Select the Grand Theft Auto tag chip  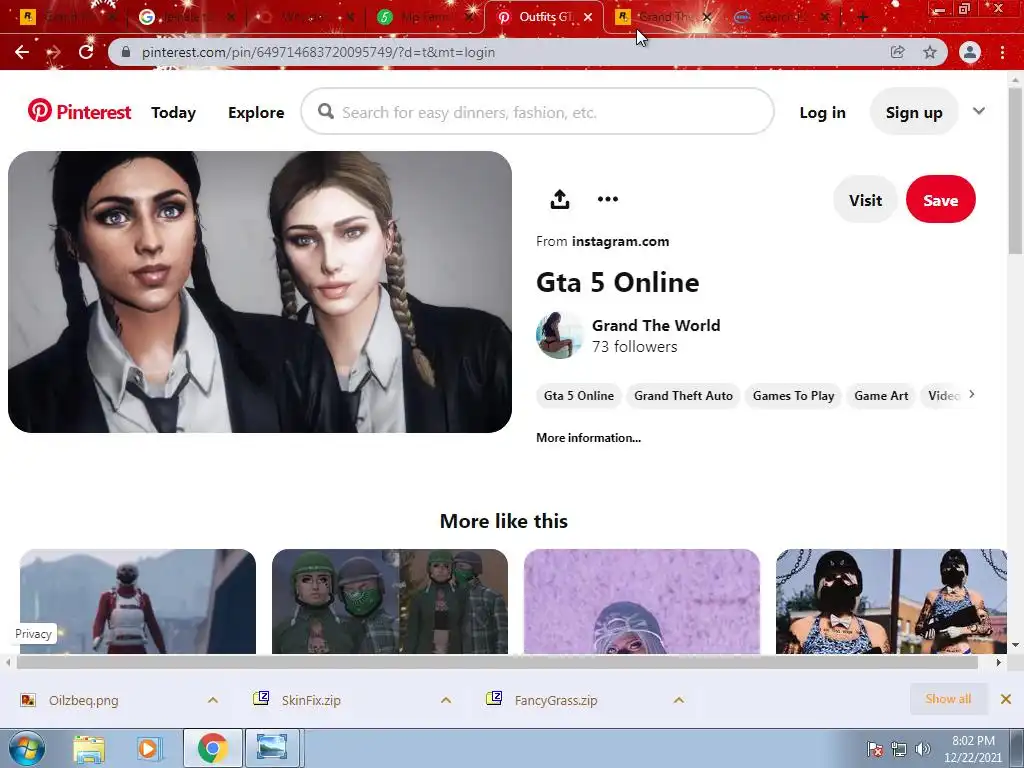pos(683,396)
